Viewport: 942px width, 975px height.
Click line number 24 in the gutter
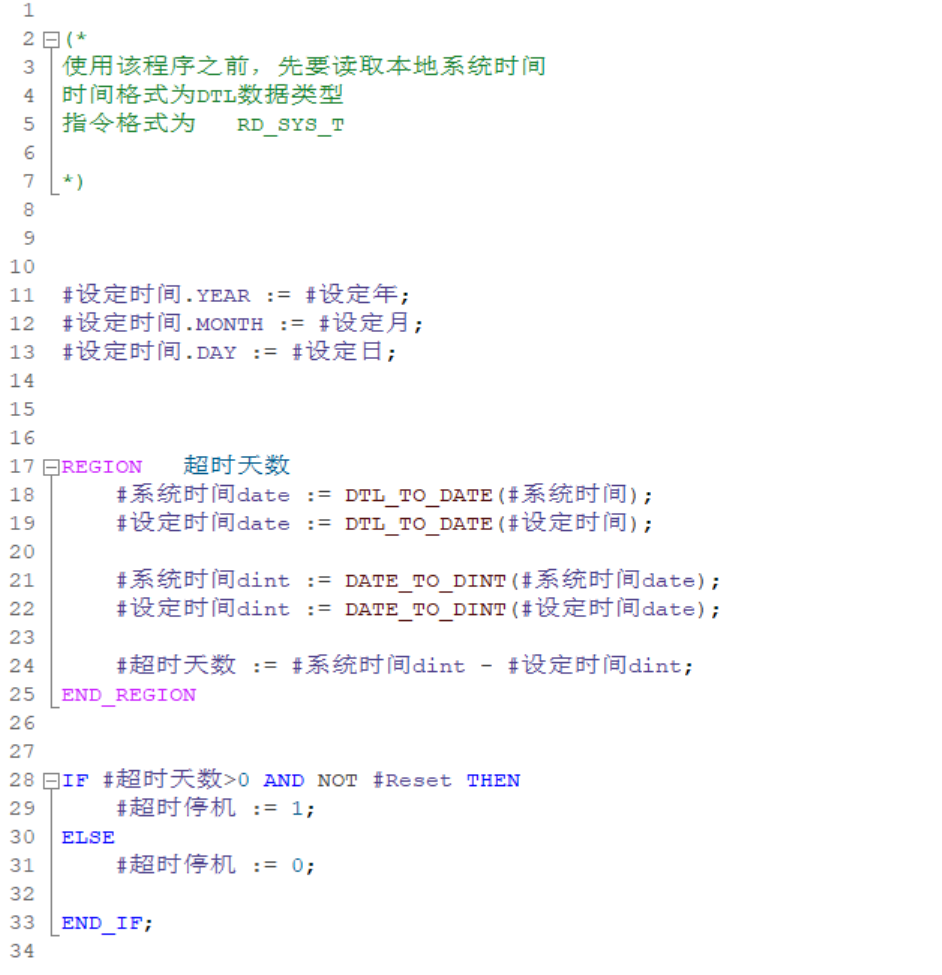click(22, 666)
